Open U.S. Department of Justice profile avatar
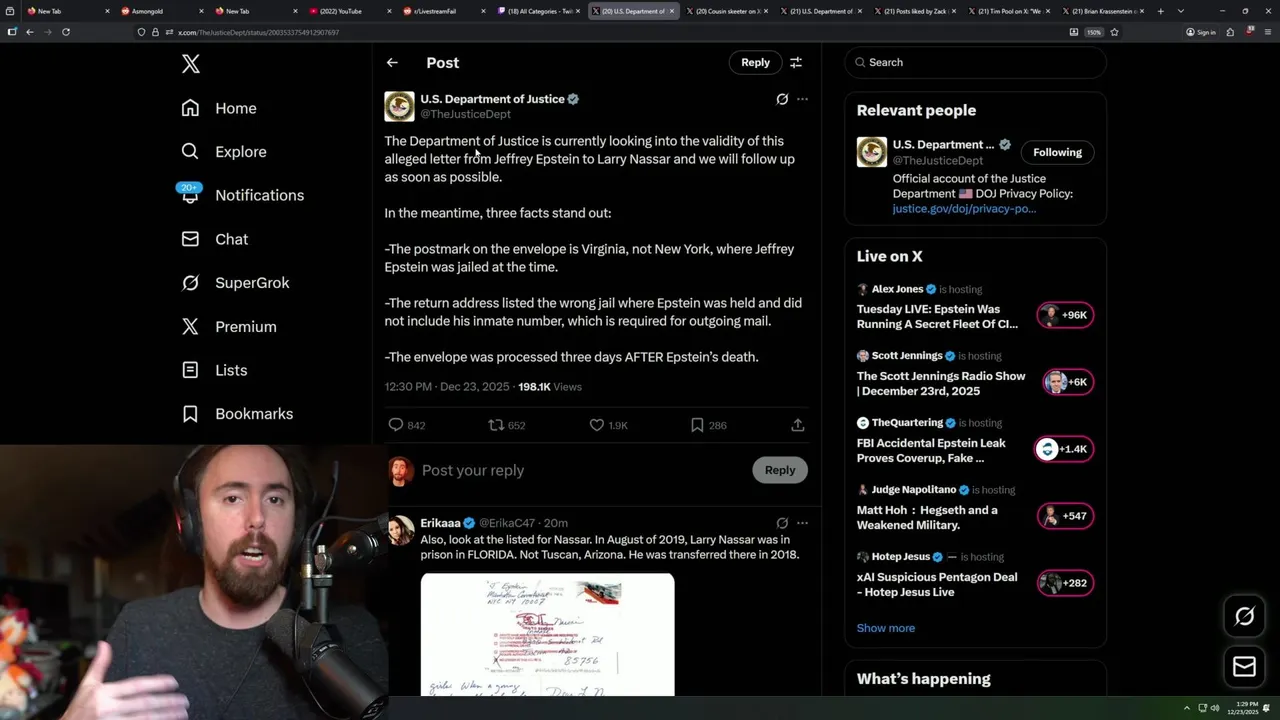Viewport: 1280px width, 720px height. (x=399, y=106)
